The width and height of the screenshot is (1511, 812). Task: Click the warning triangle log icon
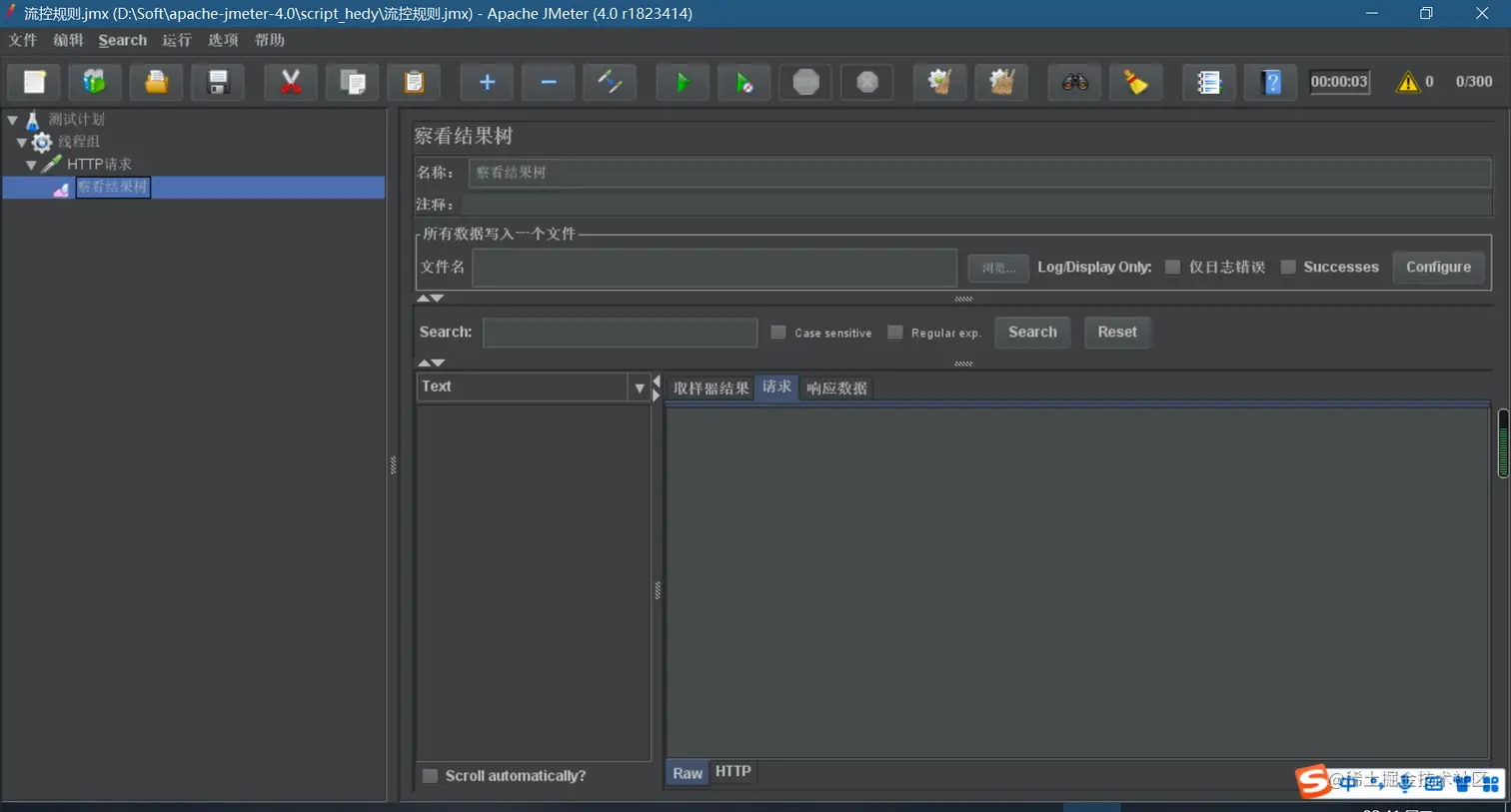(x=1408, y=82)
